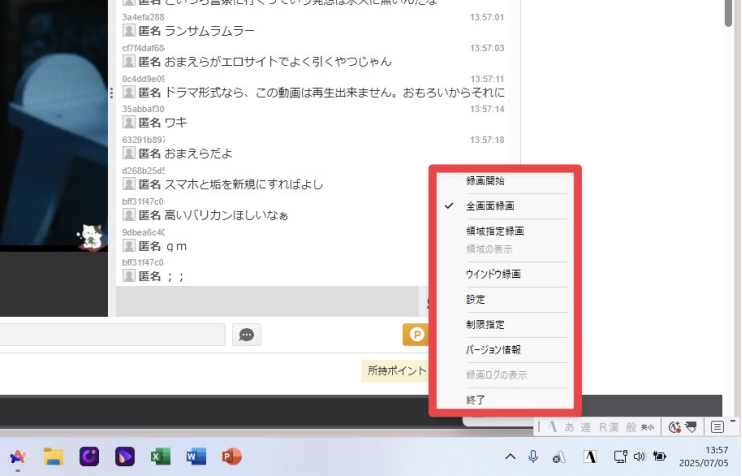This screenshot has width=742, height=476.
Task: Launch PowerPoint from the taskbar
Action: 232,457
